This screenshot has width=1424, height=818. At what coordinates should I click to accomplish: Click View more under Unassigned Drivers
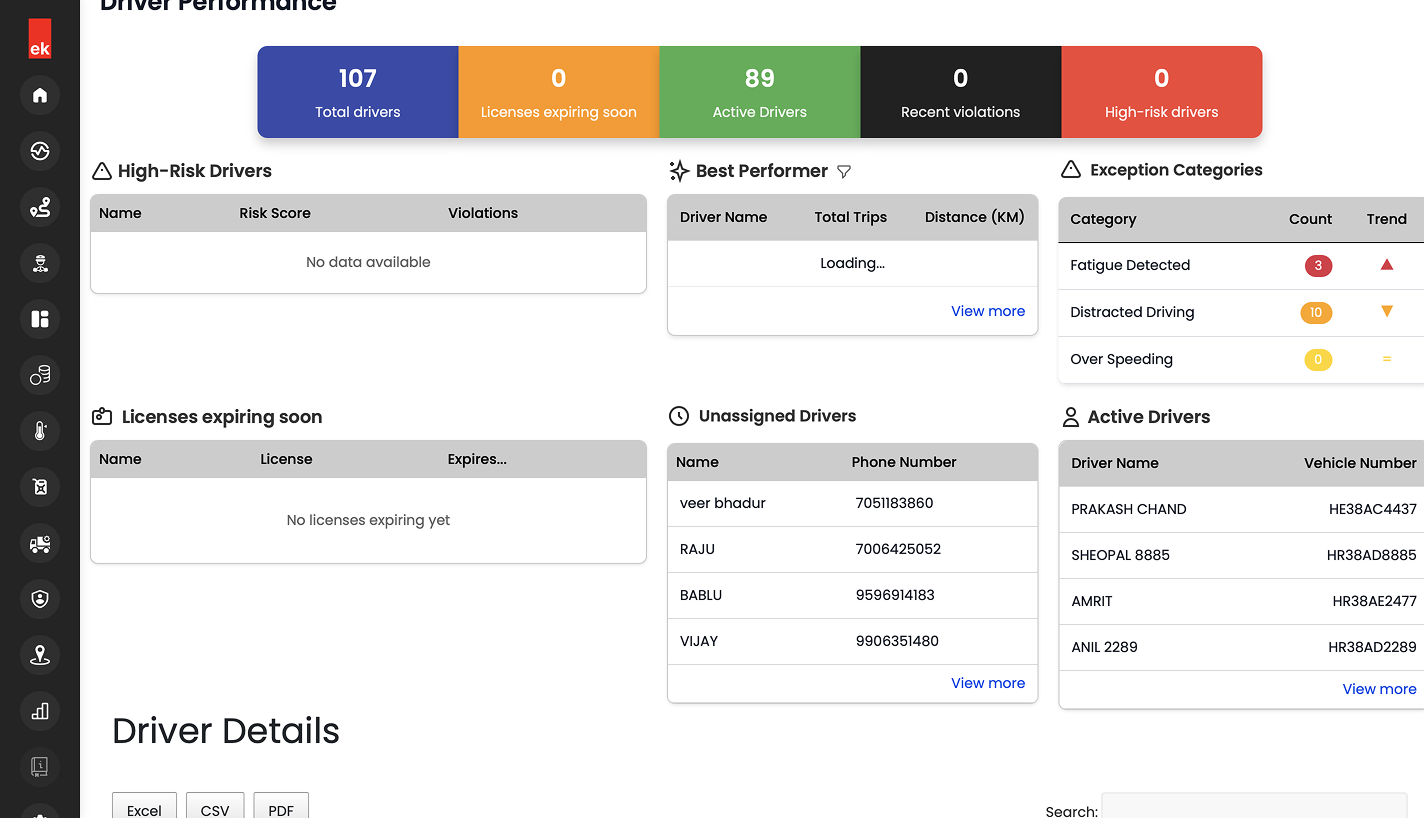[x=987, y=683]
